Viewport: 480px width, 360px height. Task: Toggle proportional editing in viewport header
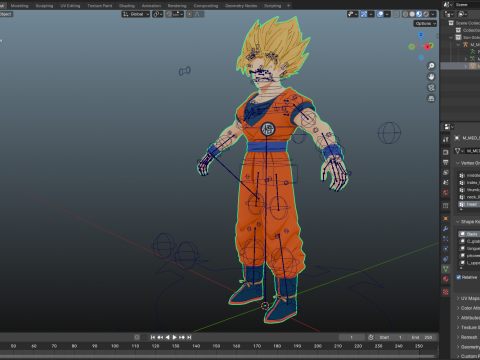coord(189,14)
